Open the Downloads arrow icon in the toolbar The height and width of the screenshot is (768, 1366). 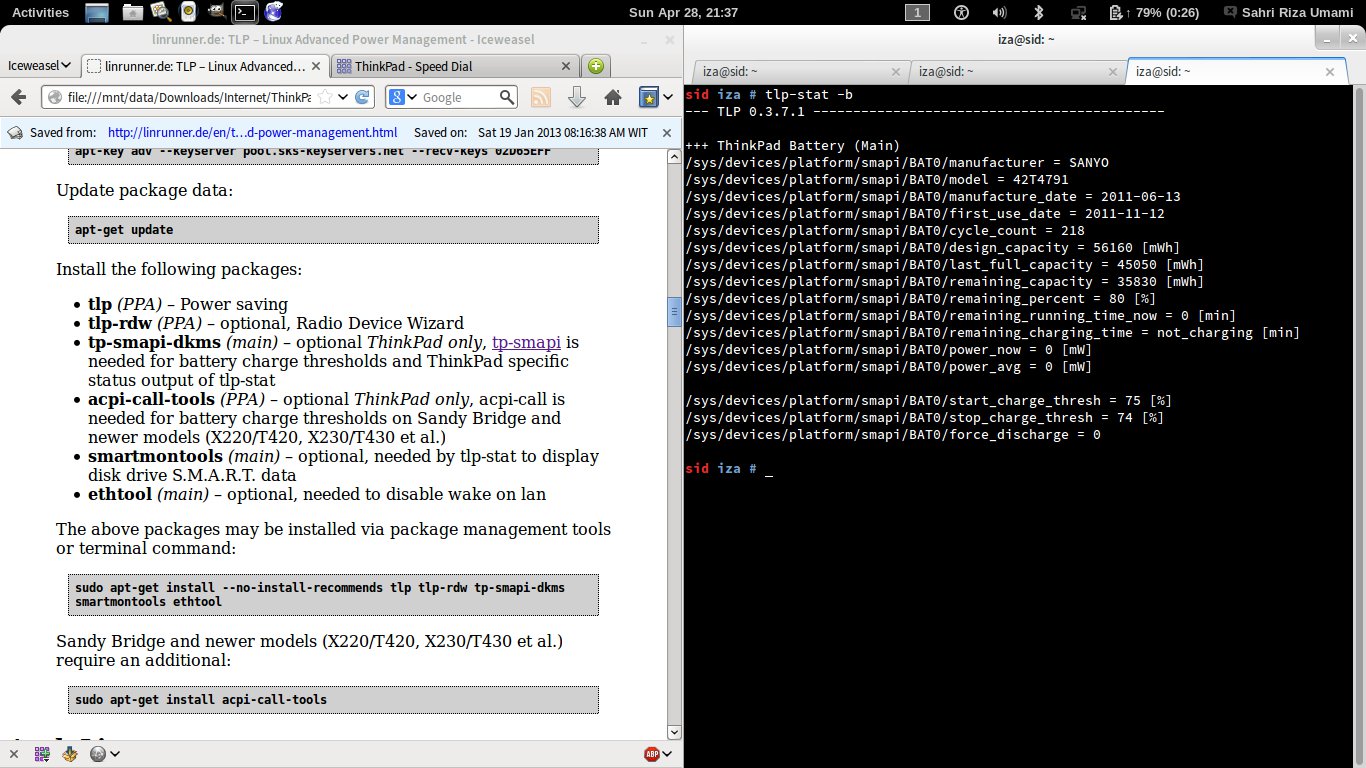tap(576, 97)
